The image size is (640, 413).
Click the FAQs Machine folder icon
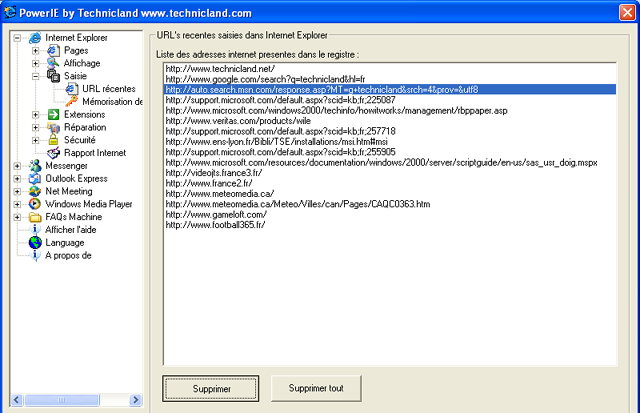(x=35, y=217)
